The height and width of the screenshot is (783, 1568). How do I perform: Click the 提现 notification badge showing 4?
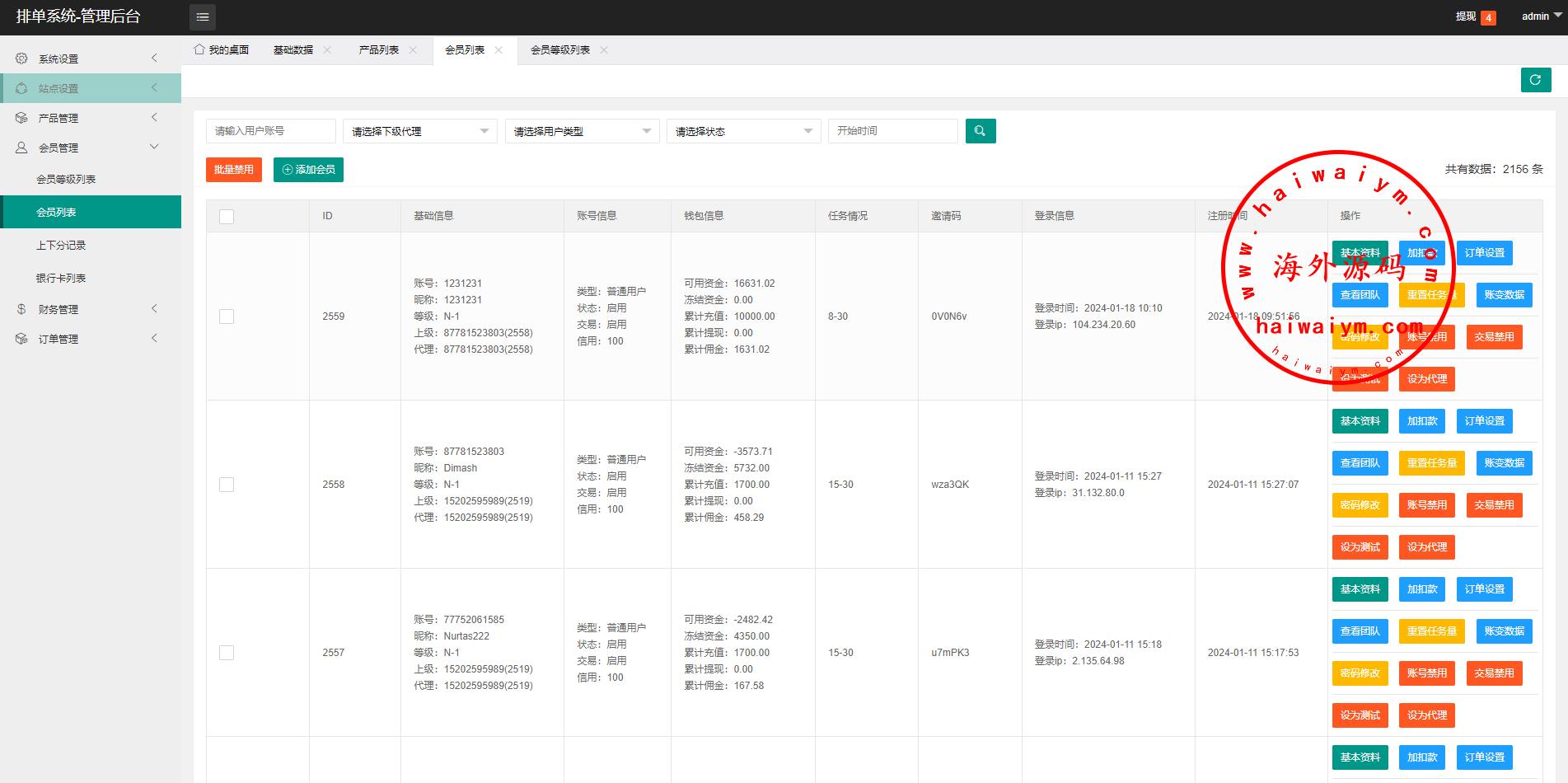tap(1488, 17)
